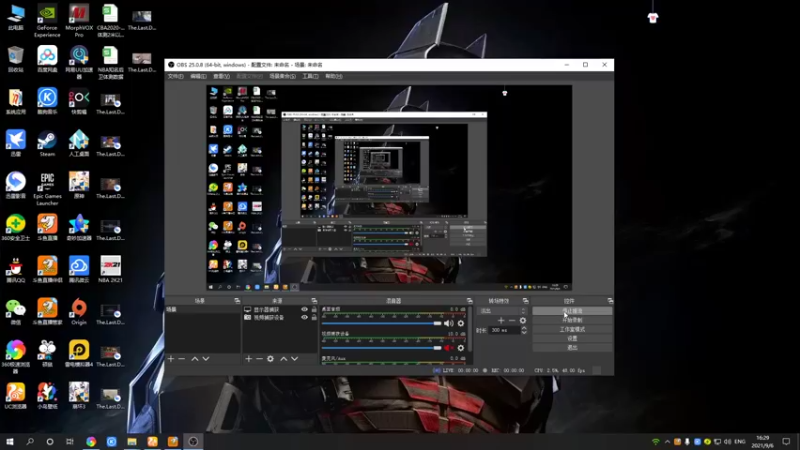Open transition properties gear in 转场特效 panel

(522, 320)
